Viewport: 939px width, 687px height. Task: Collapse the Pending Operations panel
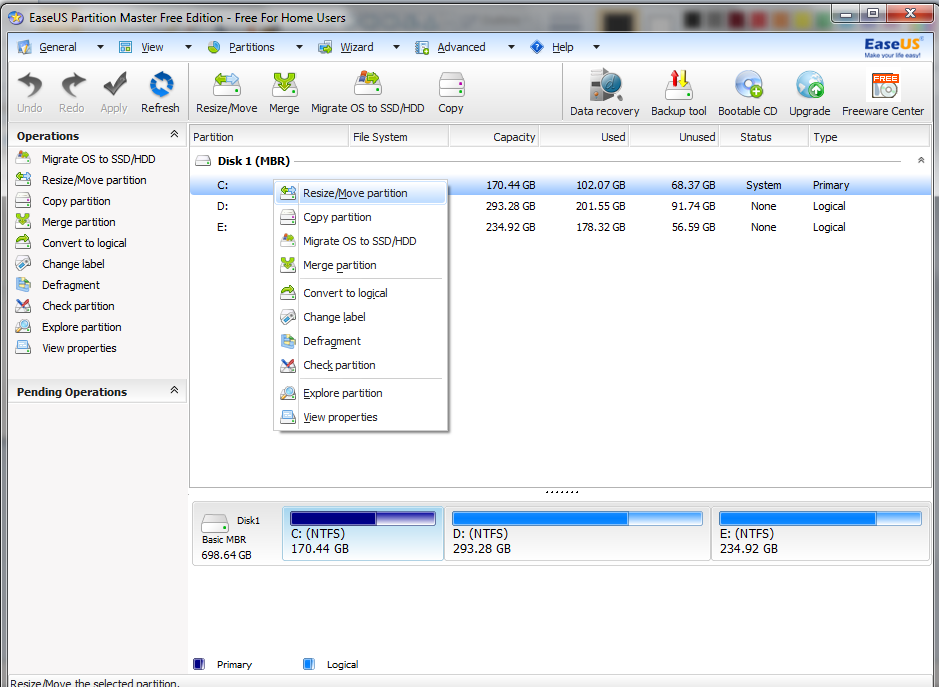(174, 390)
